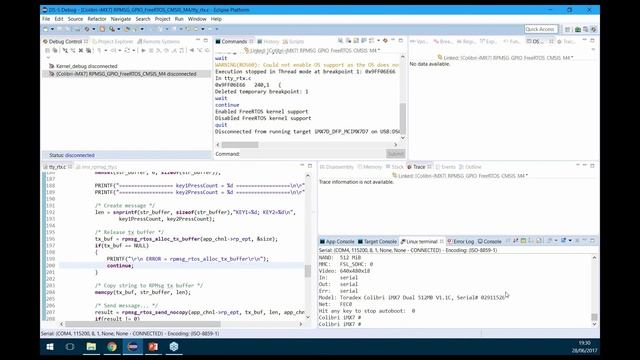Switch to the Scripts tab
The width and height of the screenshot is (640, 360).
point(293,42)
